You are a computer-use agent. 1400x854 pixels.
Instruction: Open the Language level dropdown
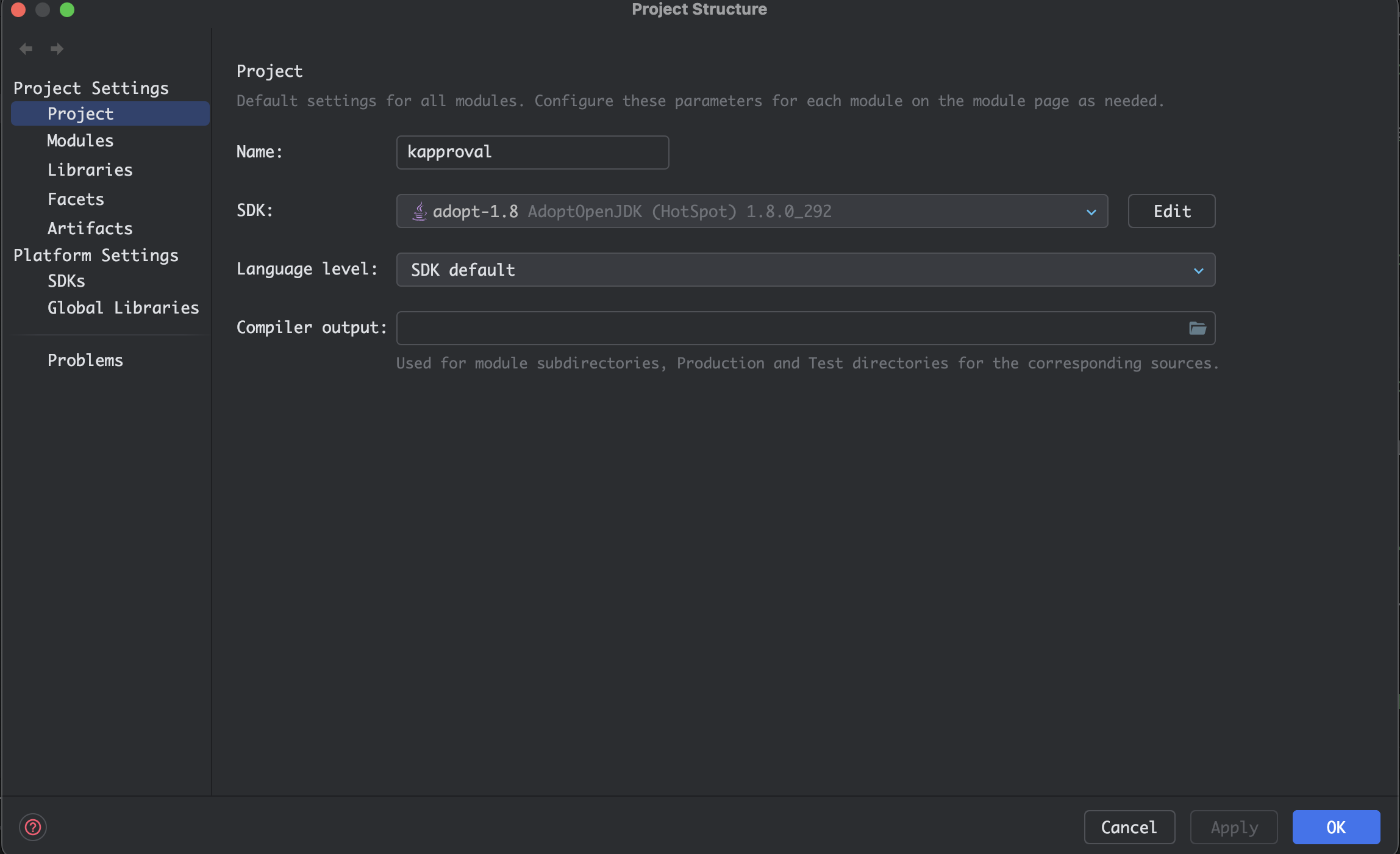point(805,270)
